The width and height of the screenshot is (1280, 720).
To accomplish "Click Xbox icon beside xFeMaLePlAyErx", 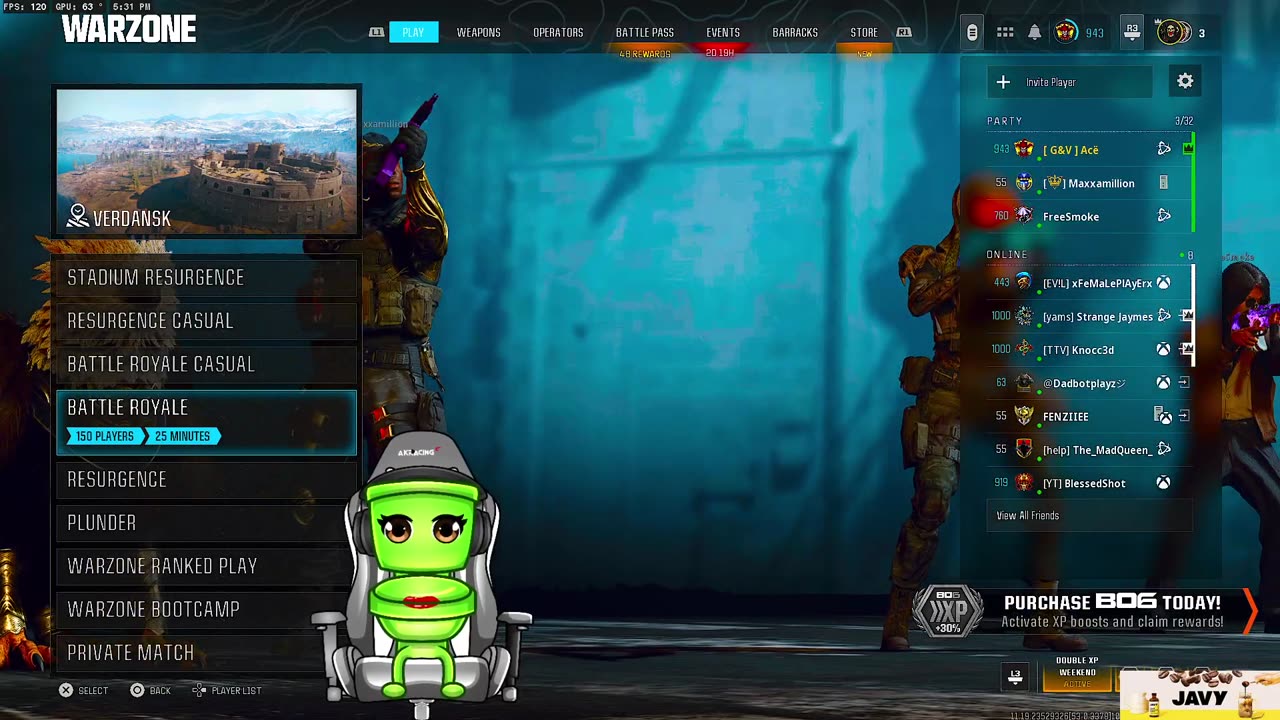I will point(1163,283).
